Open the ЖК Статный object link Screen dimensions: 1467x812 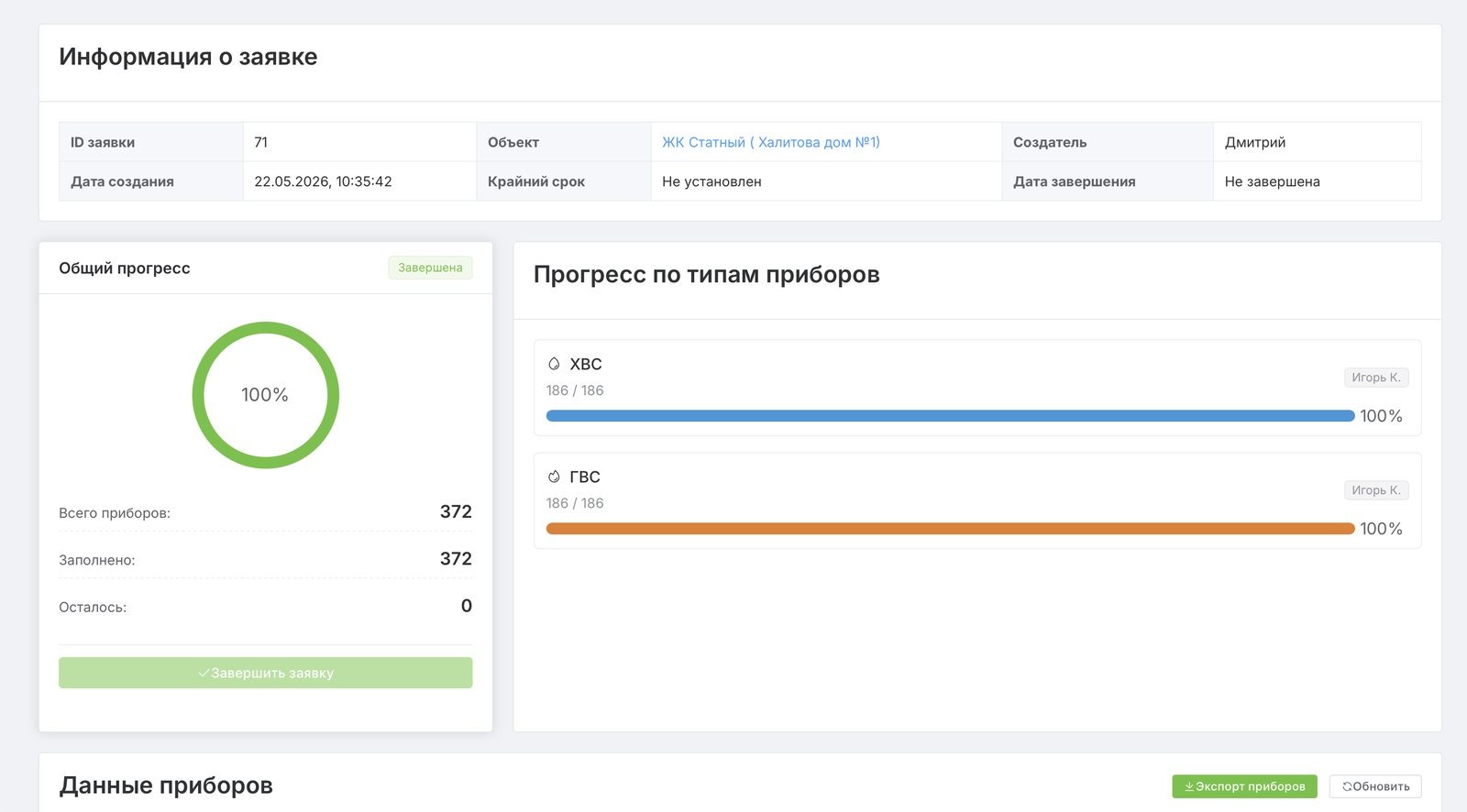click(771, 142)
